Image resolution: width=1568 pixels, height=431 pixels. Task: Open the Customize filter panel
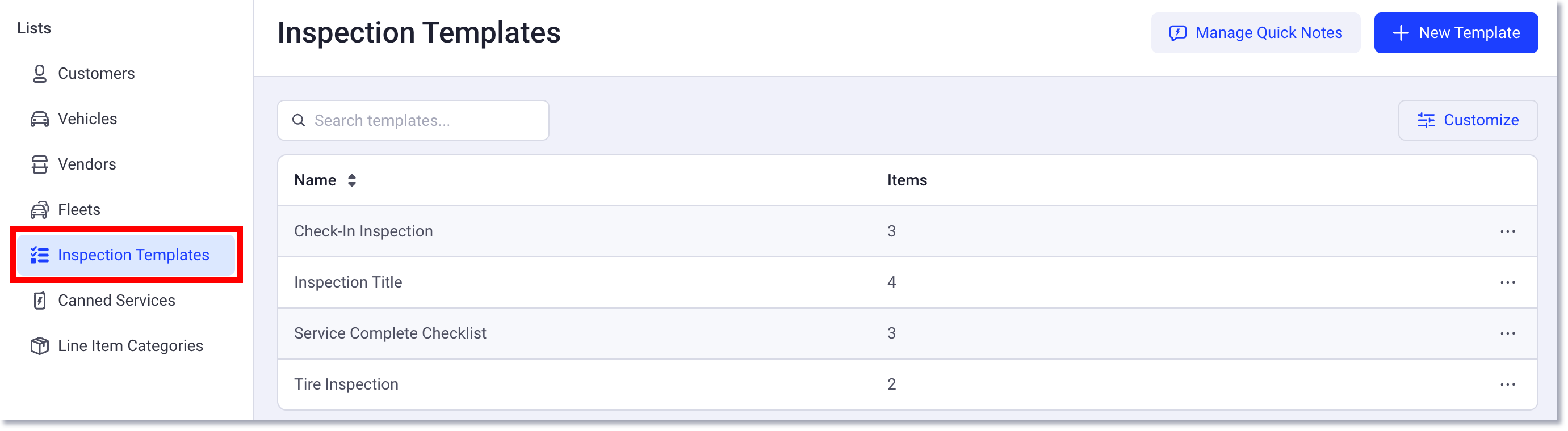[1468, 120]
